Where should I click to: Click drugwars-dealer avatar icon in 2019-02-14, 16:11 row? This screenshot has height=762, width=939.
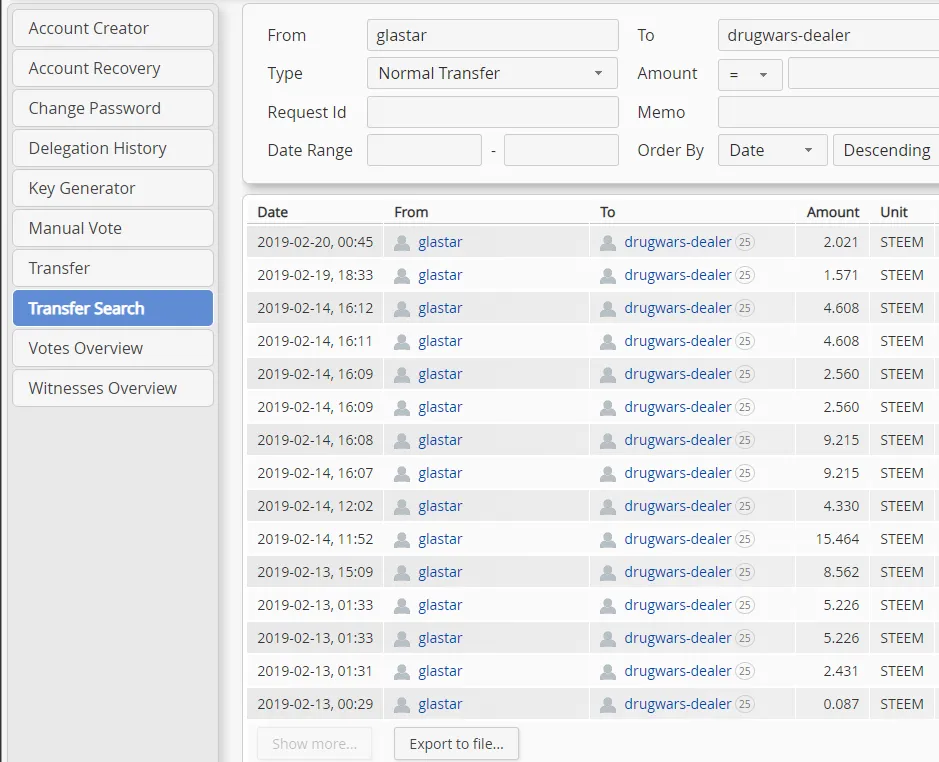coord(608,341)
